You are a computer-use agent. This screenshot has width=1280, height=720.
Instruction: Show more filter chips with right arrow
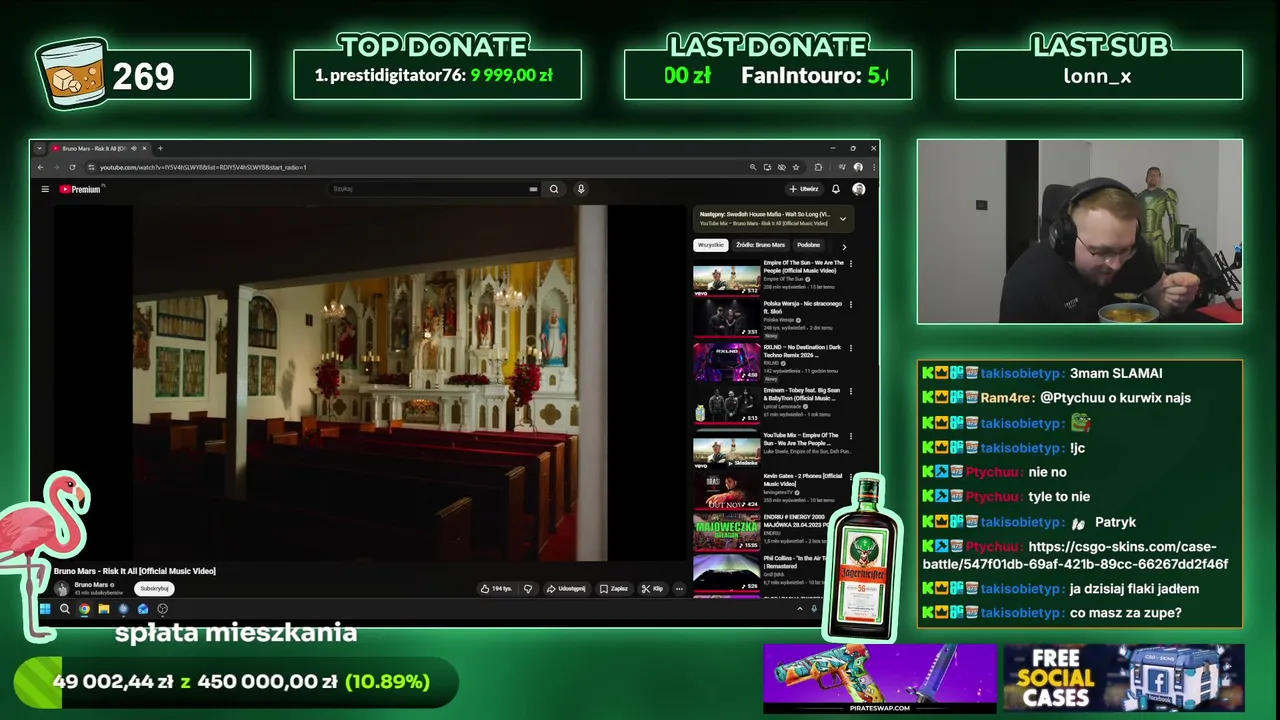pos(844,246)
